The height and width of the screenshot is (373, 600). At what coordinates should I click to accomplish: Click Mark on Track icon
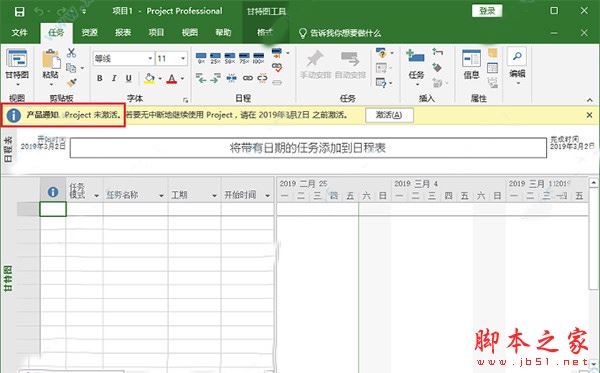click(277, 53)
